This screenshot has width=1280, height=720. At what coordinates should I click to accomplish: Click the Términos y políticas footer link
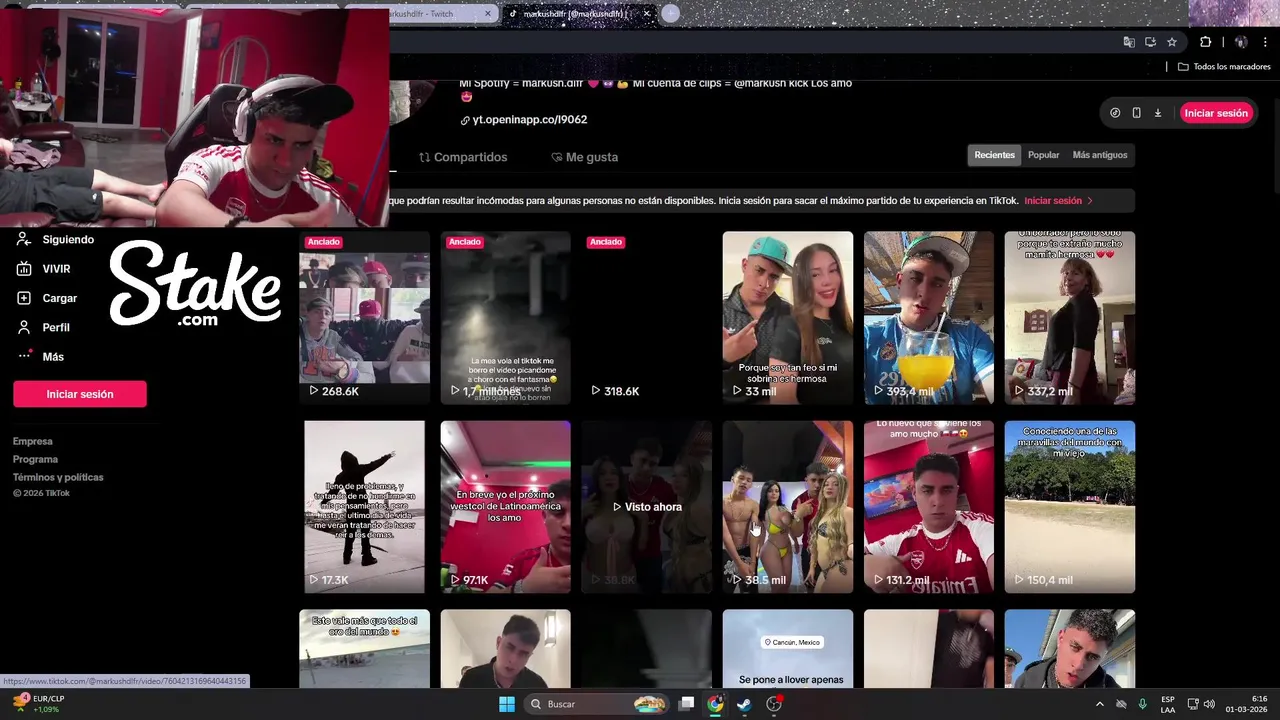tap(58, 477)
